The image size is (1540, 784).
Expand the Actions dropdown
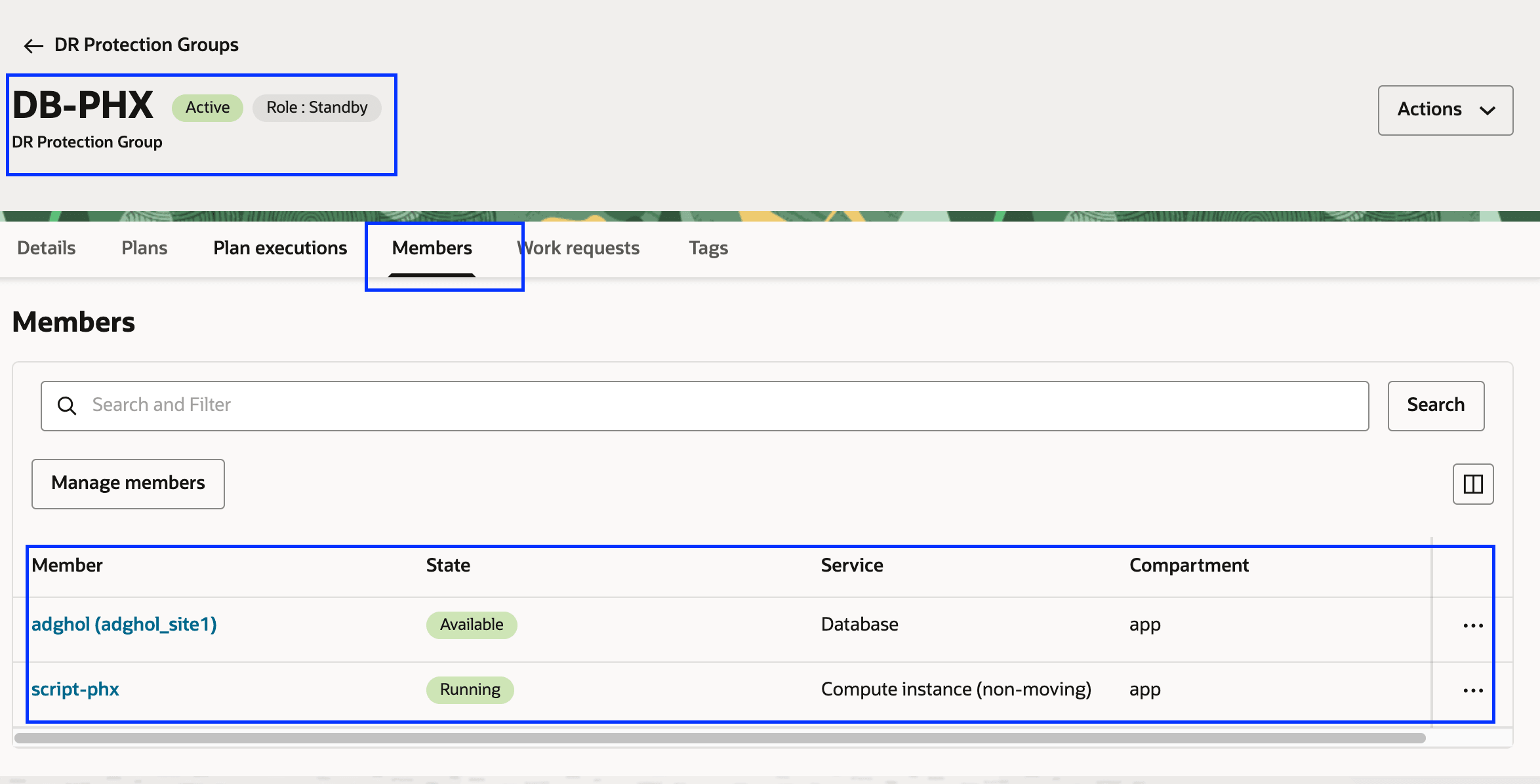coord(1430,109)
